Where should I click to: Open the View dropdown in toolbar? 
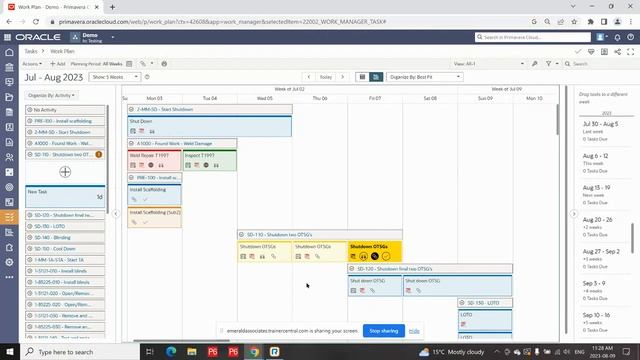pyautogui.click(x=489, y=64)
